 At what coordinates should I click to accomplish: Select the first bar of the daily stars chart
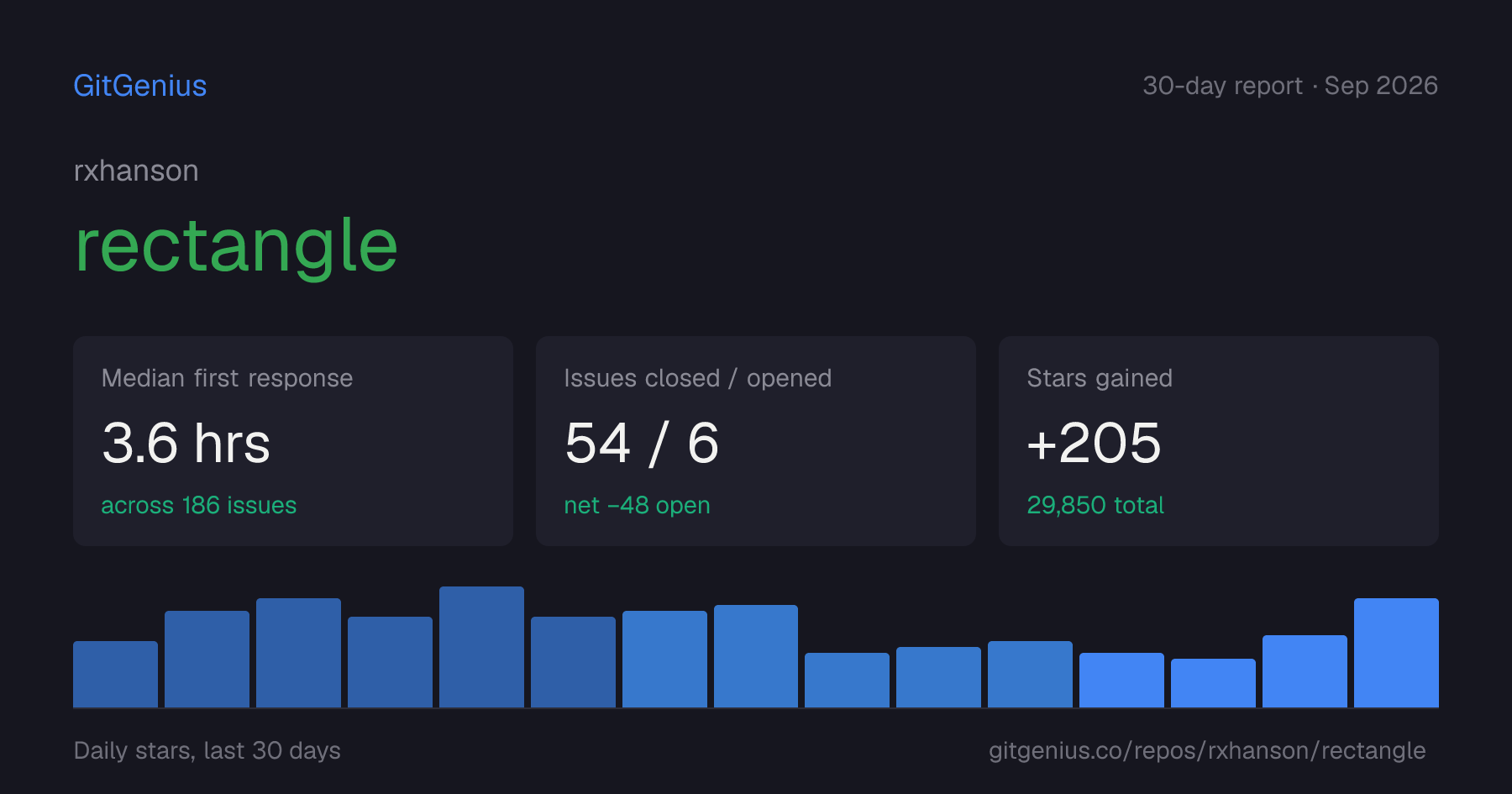(x=115, y=674)
